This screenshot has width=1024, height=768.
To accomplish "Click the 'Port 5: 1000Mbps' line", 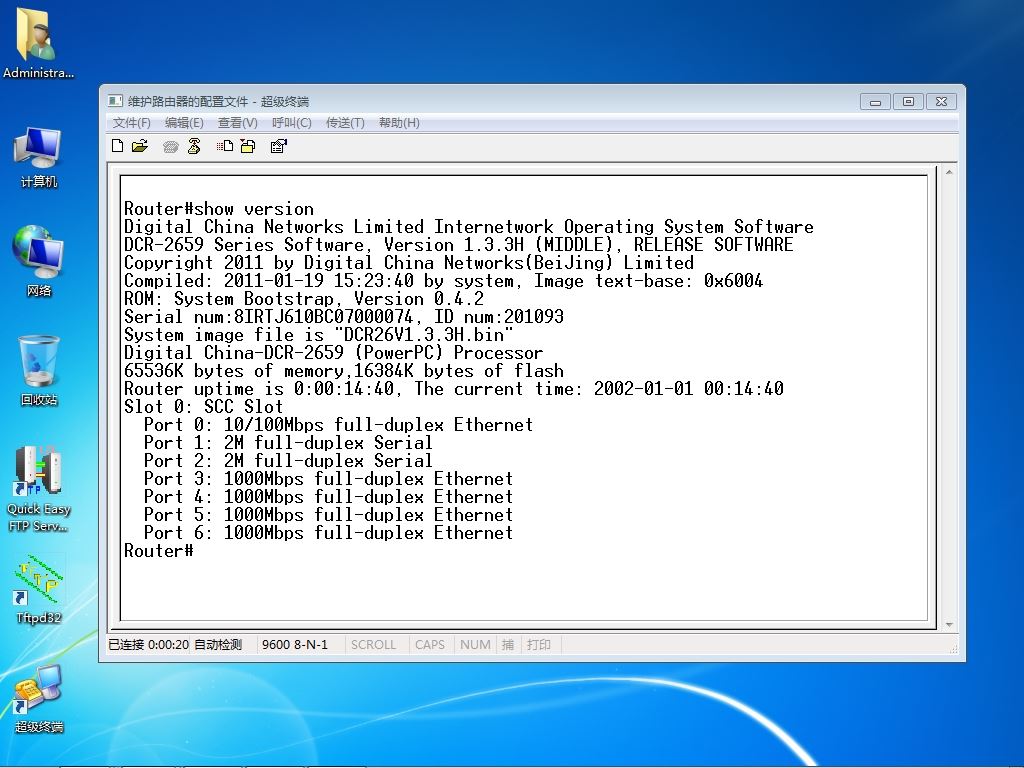I will tap(328, 515).
